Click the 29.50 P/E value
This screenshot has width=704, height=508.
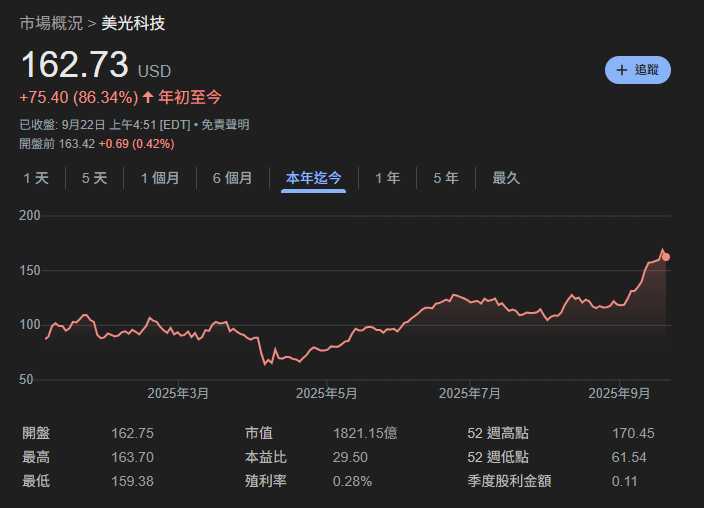click(x=350, y=457)
